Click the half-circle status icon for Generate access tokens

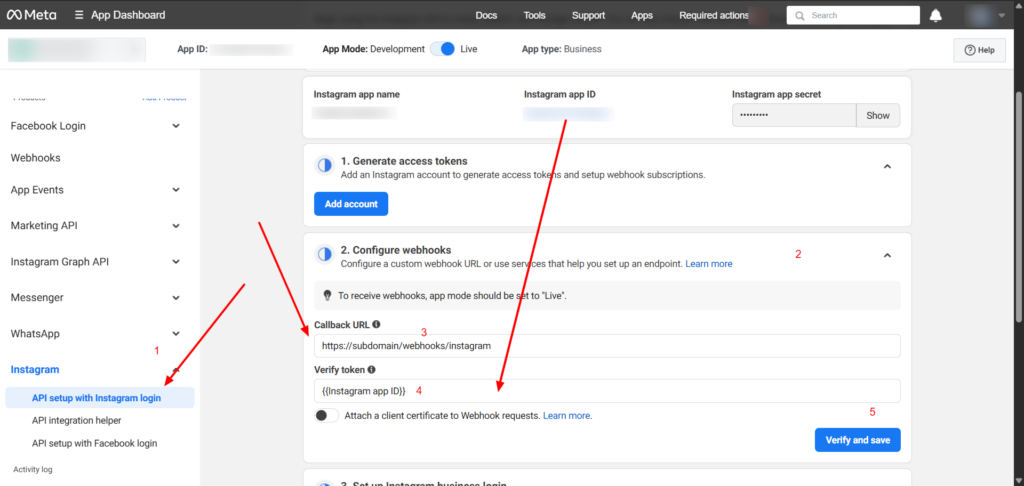[325, 166]
